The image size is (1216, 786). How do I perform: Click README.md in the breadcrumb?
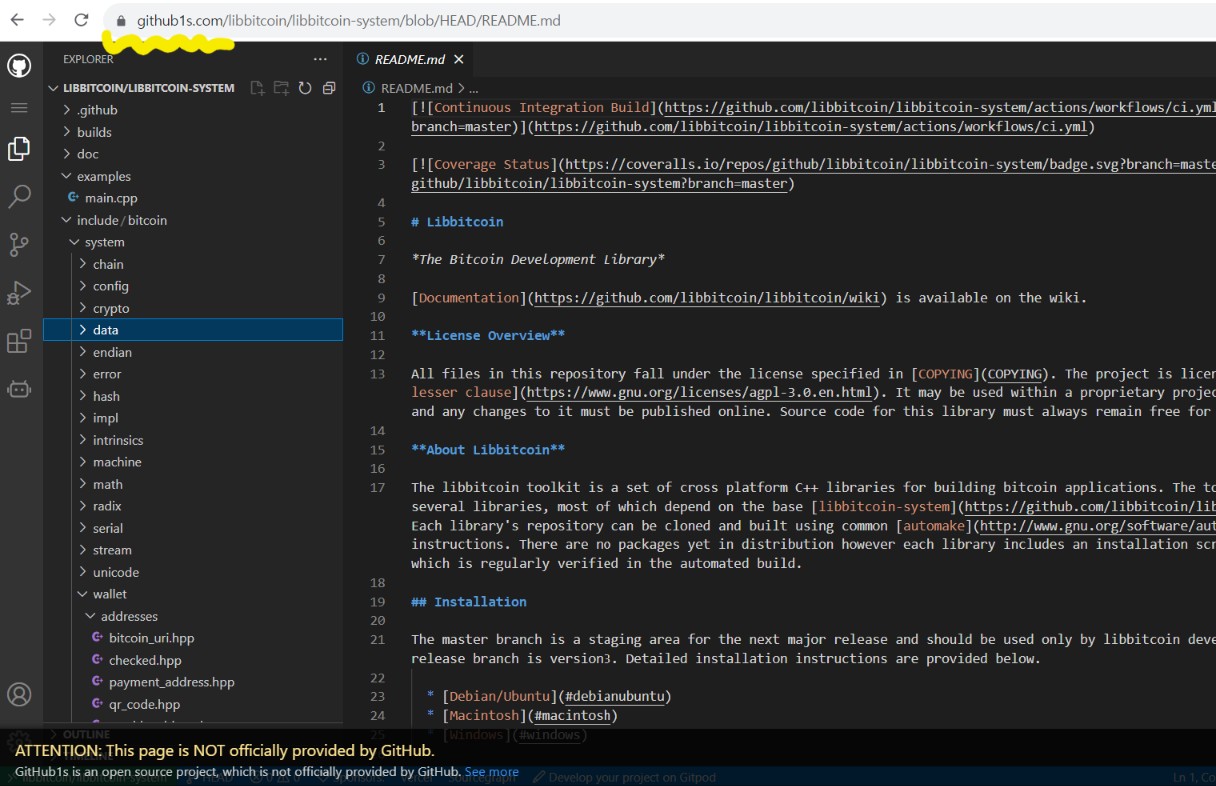click(x=416, y=88)
